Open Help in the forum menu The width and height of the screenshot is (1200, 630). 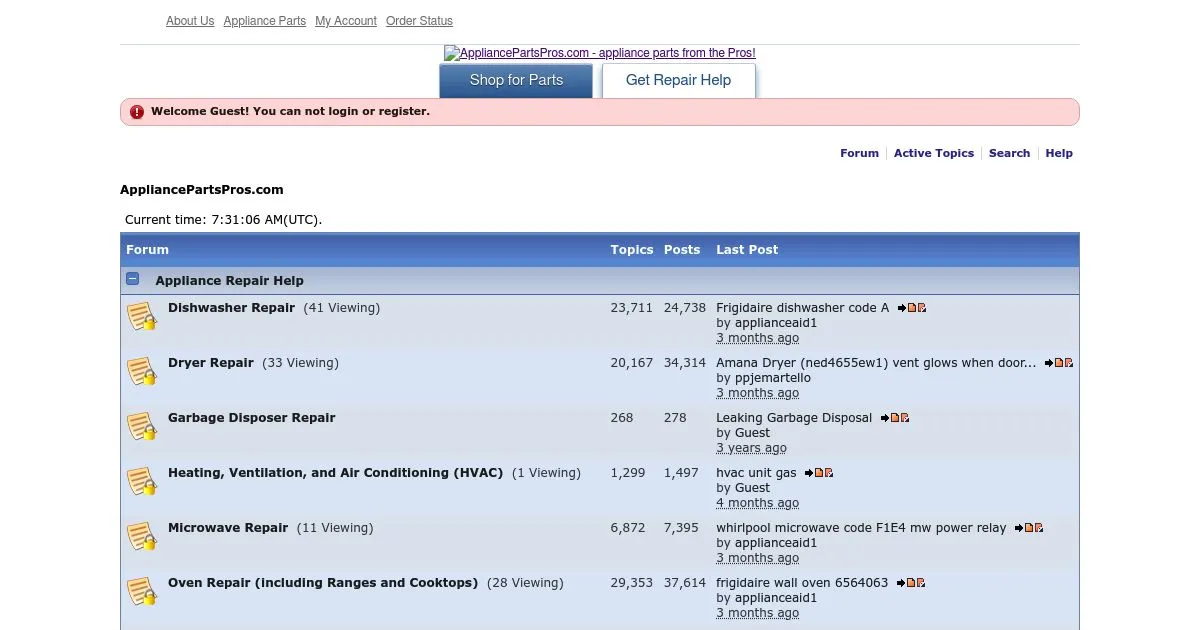pos(1059,153)
